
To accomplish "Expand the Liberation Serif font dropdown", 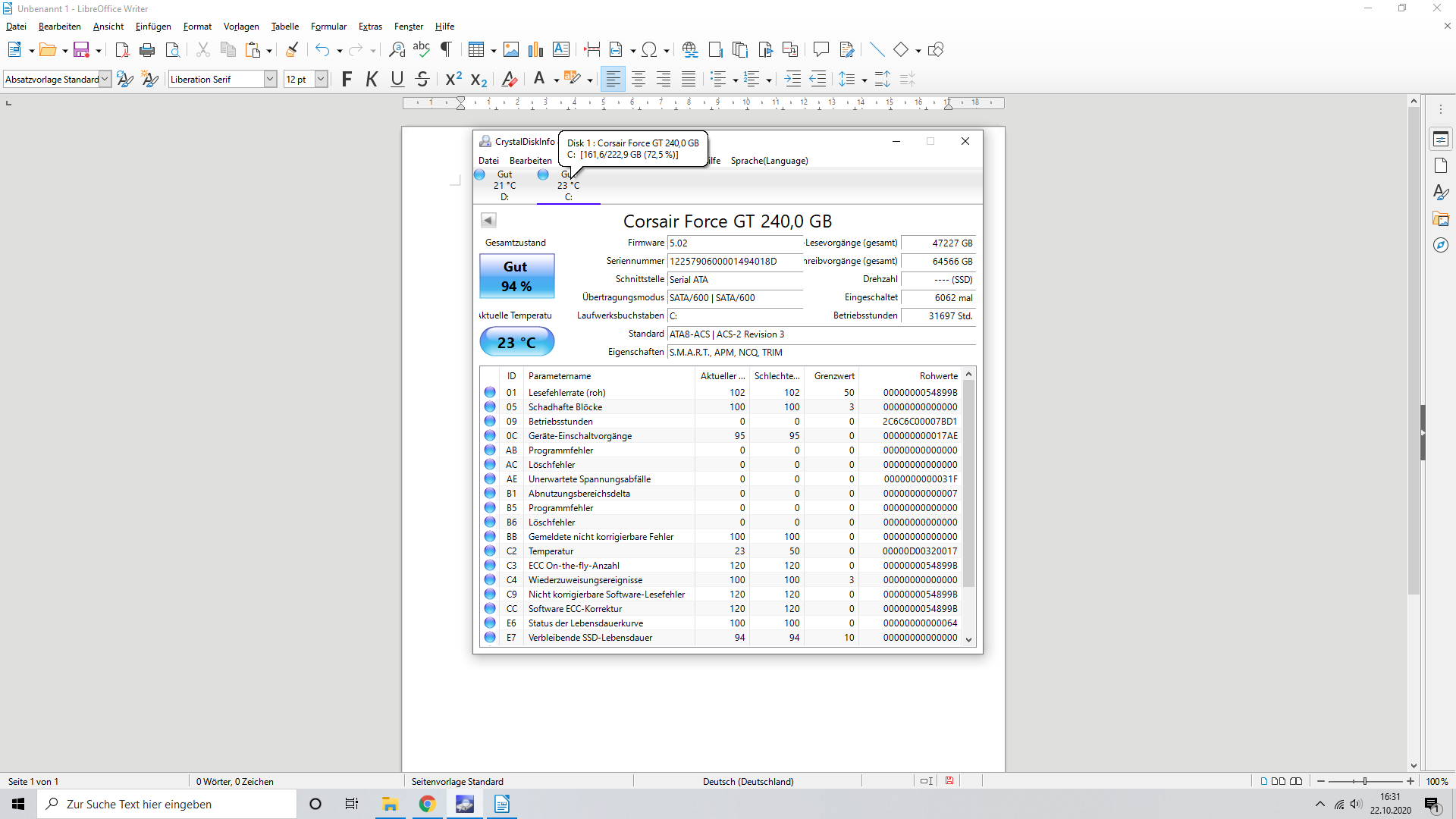I will [270, 79].
